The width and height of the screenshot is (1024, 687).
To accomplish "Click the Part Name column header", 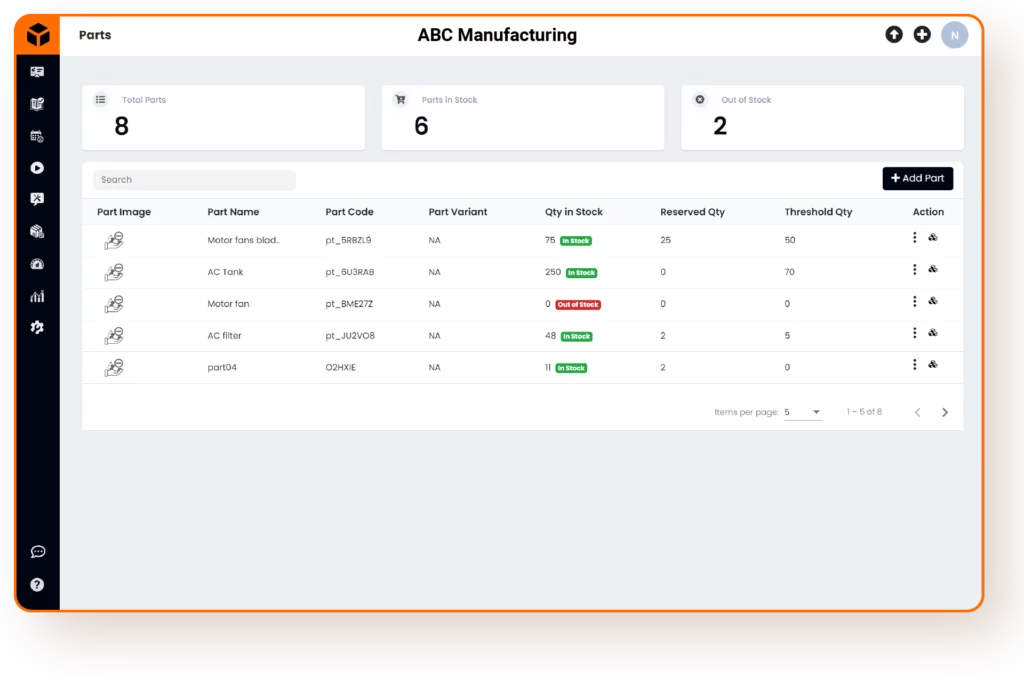I will click(x=233, y=212).
